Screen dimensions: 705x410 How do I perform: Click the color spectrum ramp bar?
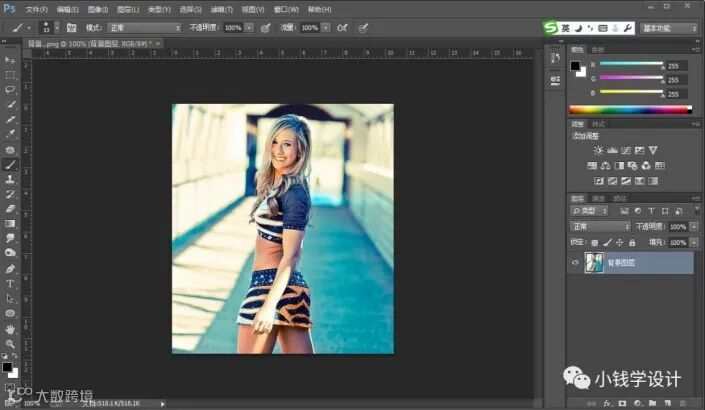coord(630,109)
